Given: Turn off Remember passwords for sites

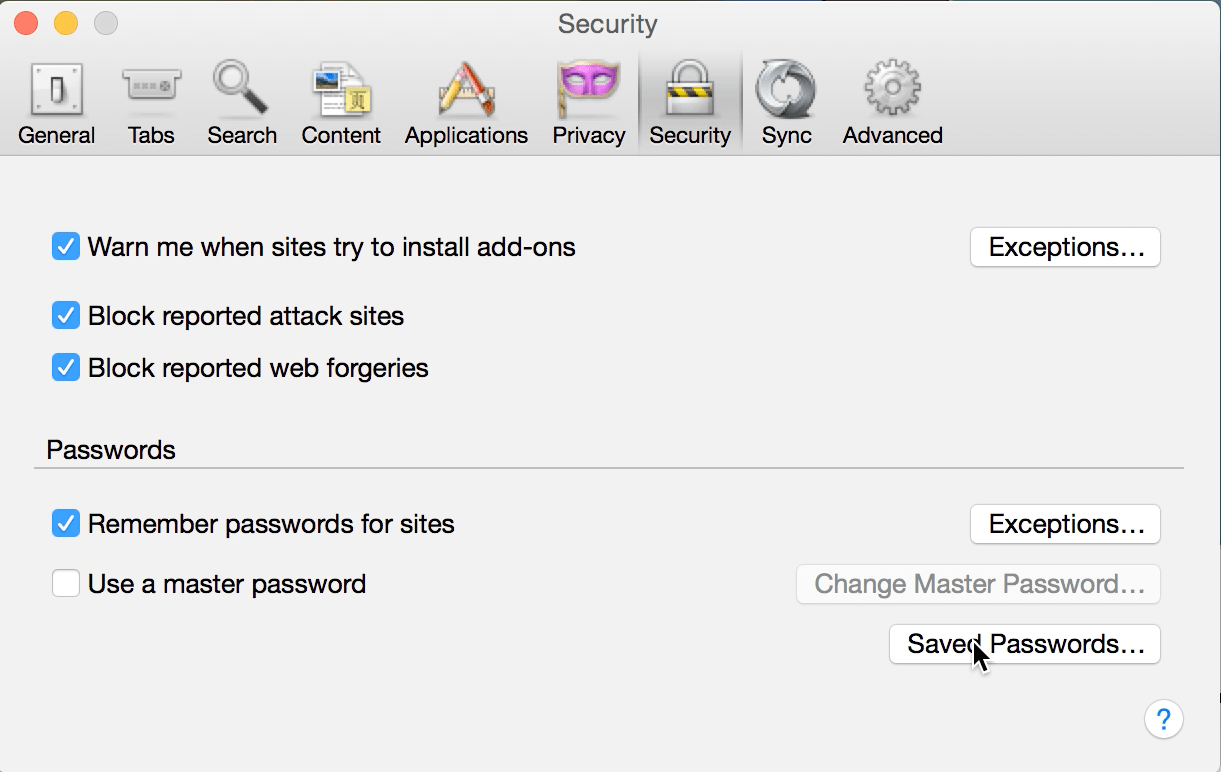Looking at the screenshot, I should [x=66, y=524].
